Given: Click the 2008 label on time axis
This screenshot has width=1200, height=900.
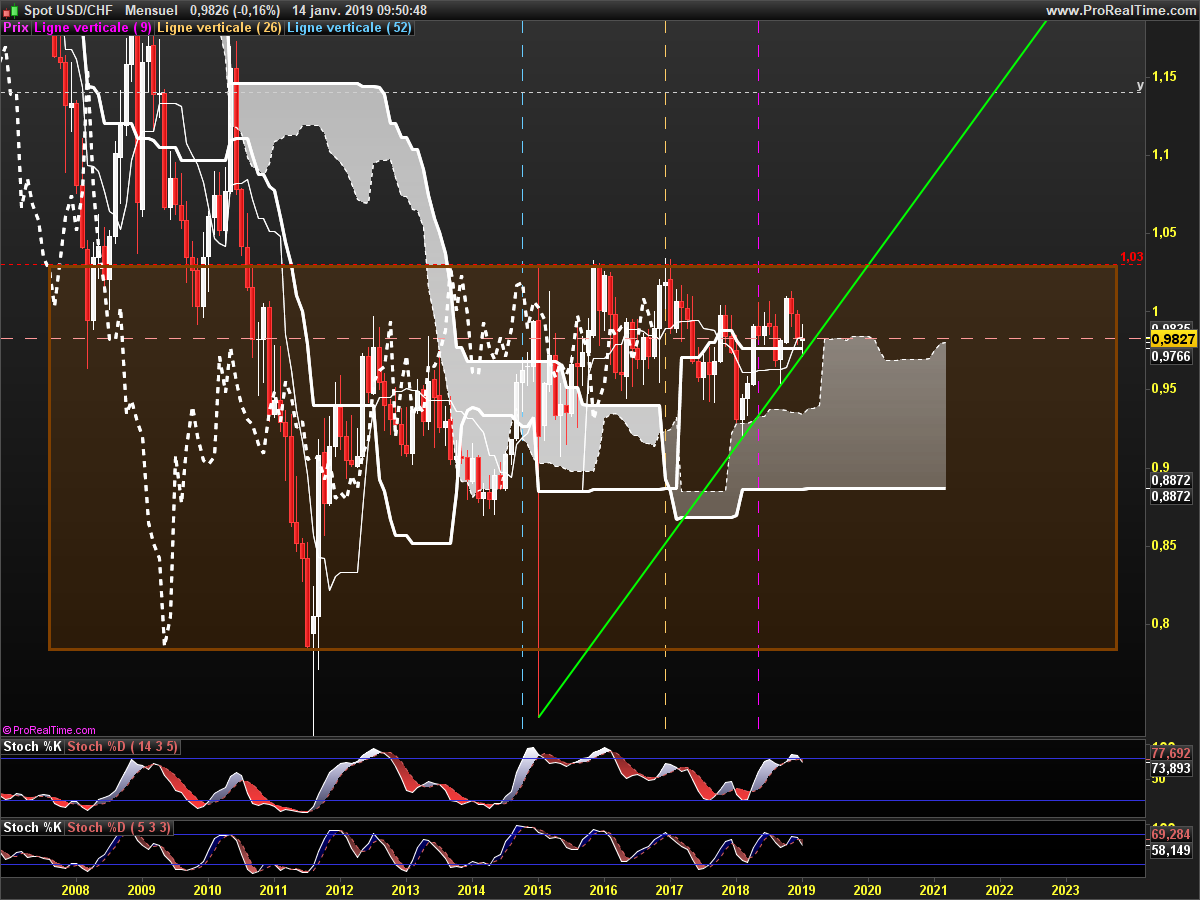Looking at the screenshot, I should pos(75,889).
